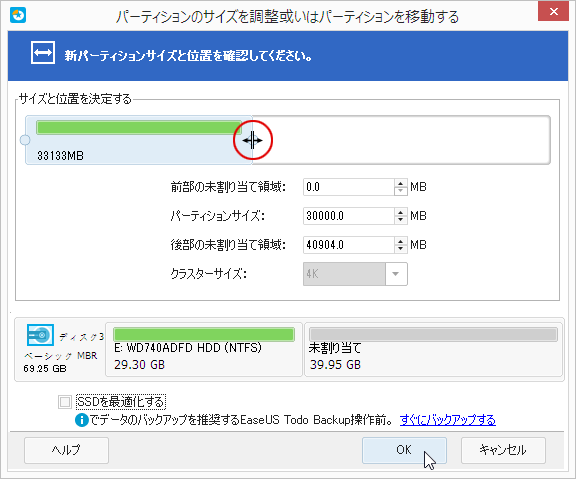Click the rear unallocated field 40904.0
The width and height of the screenshot is (576, 479).
[x=349, y=245]
